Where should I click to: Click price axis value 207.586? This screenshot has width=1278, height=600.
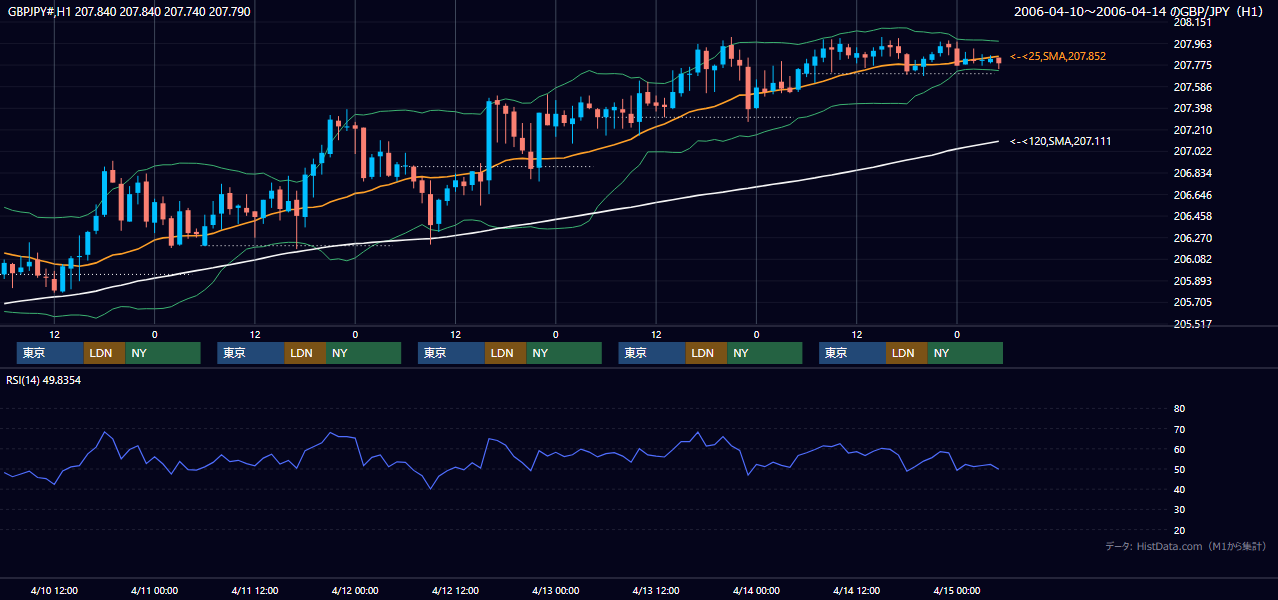(1192, 87)
